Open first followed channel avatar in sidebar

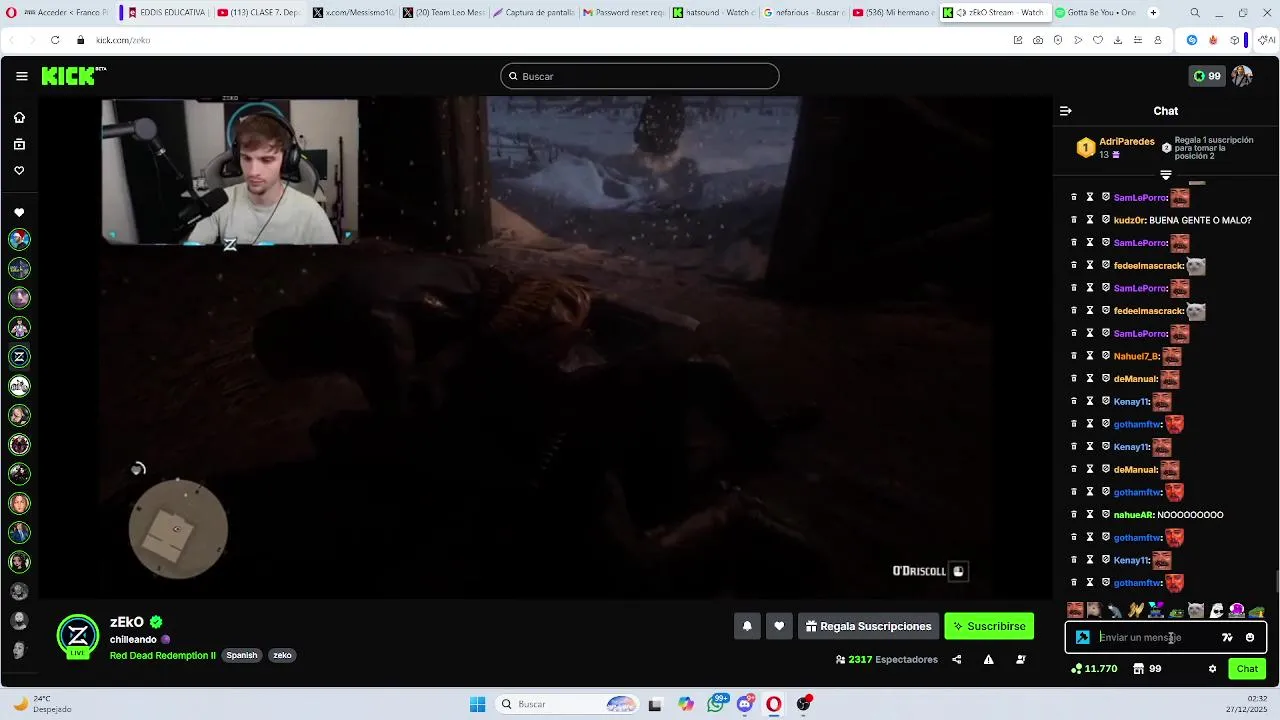coord(19,239)
